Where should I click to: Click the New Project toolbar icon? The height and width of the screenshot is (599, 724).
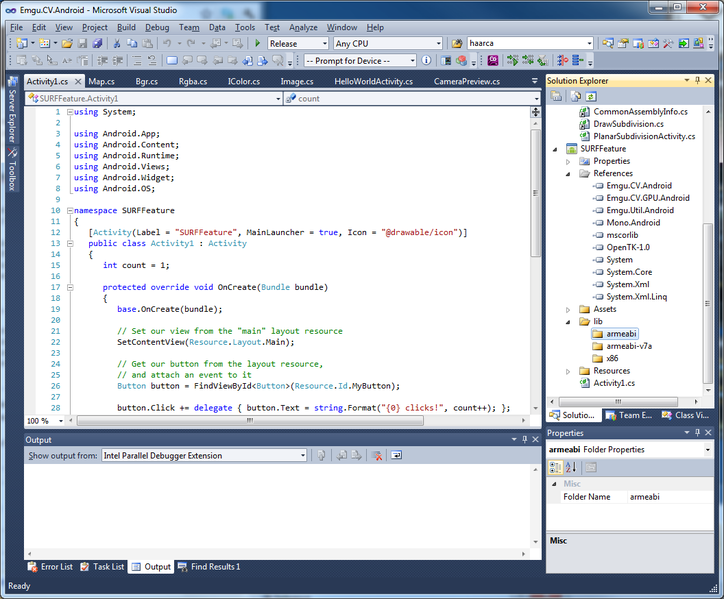[21, 43]
